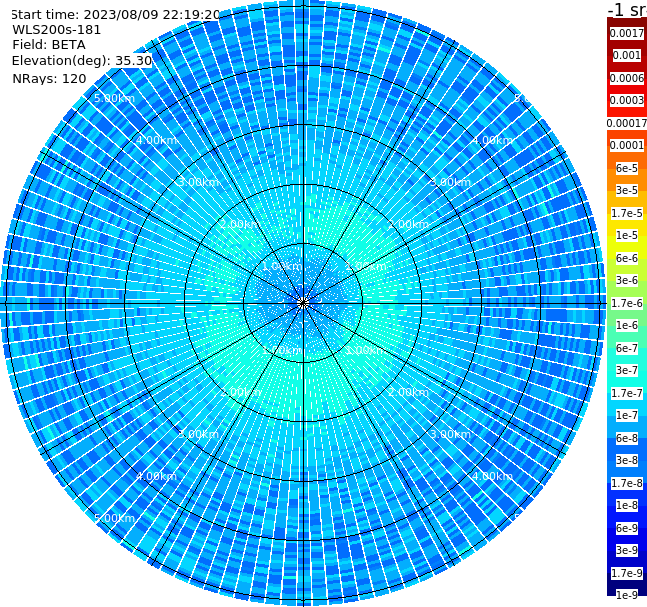Select the 3e-6 colorbar tick
647x607 pixels.
[627, 280]
